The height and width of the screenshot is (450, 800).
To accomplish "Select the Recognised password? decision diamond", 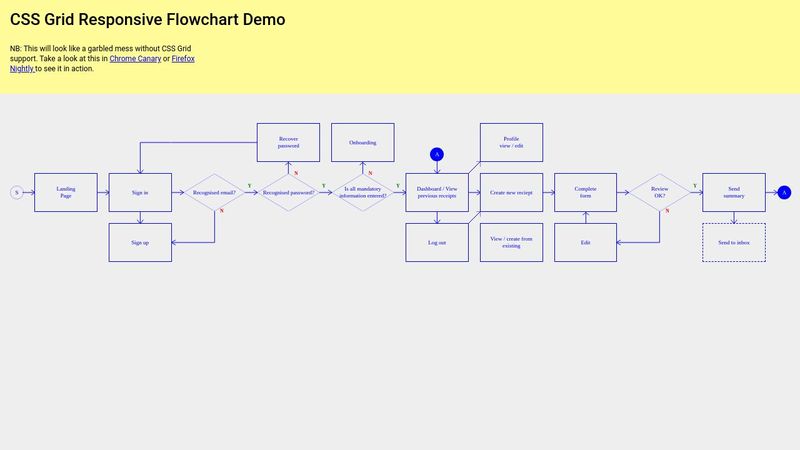I will pos(288,192).
